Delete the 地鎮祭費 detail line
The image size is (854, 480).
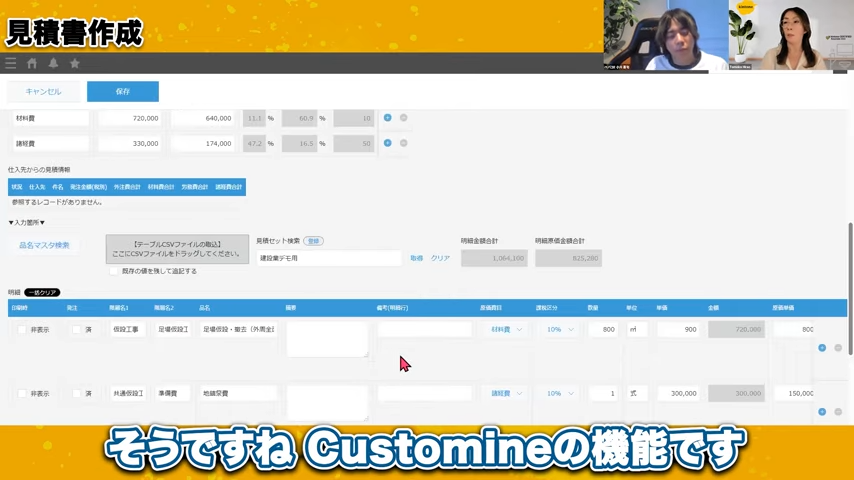pos(838,412)
